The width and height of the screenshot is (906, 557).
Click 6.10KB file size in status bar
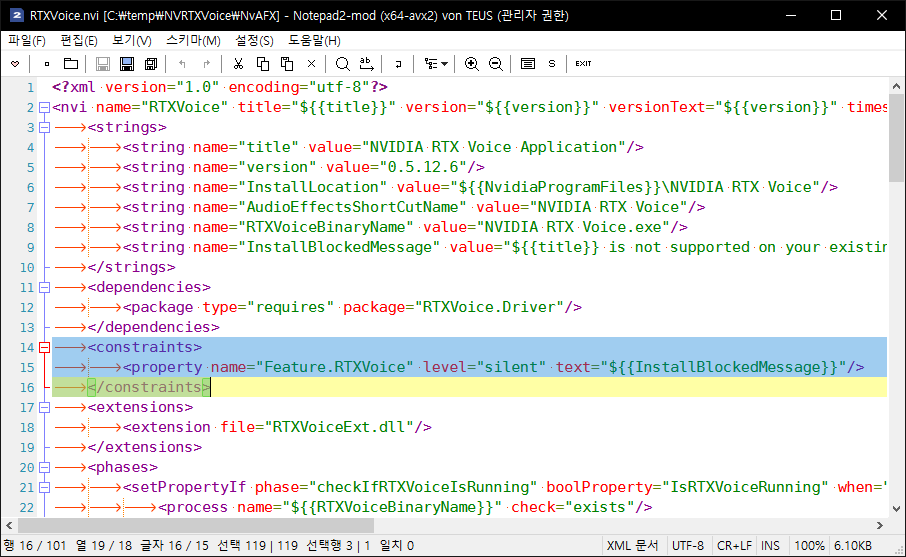pyautogui.click(x=852, y=546)
